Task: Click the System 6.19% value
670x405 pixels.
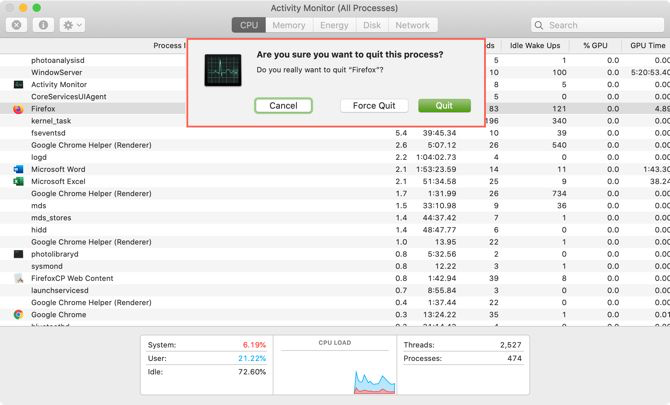Action: (254, 345)
